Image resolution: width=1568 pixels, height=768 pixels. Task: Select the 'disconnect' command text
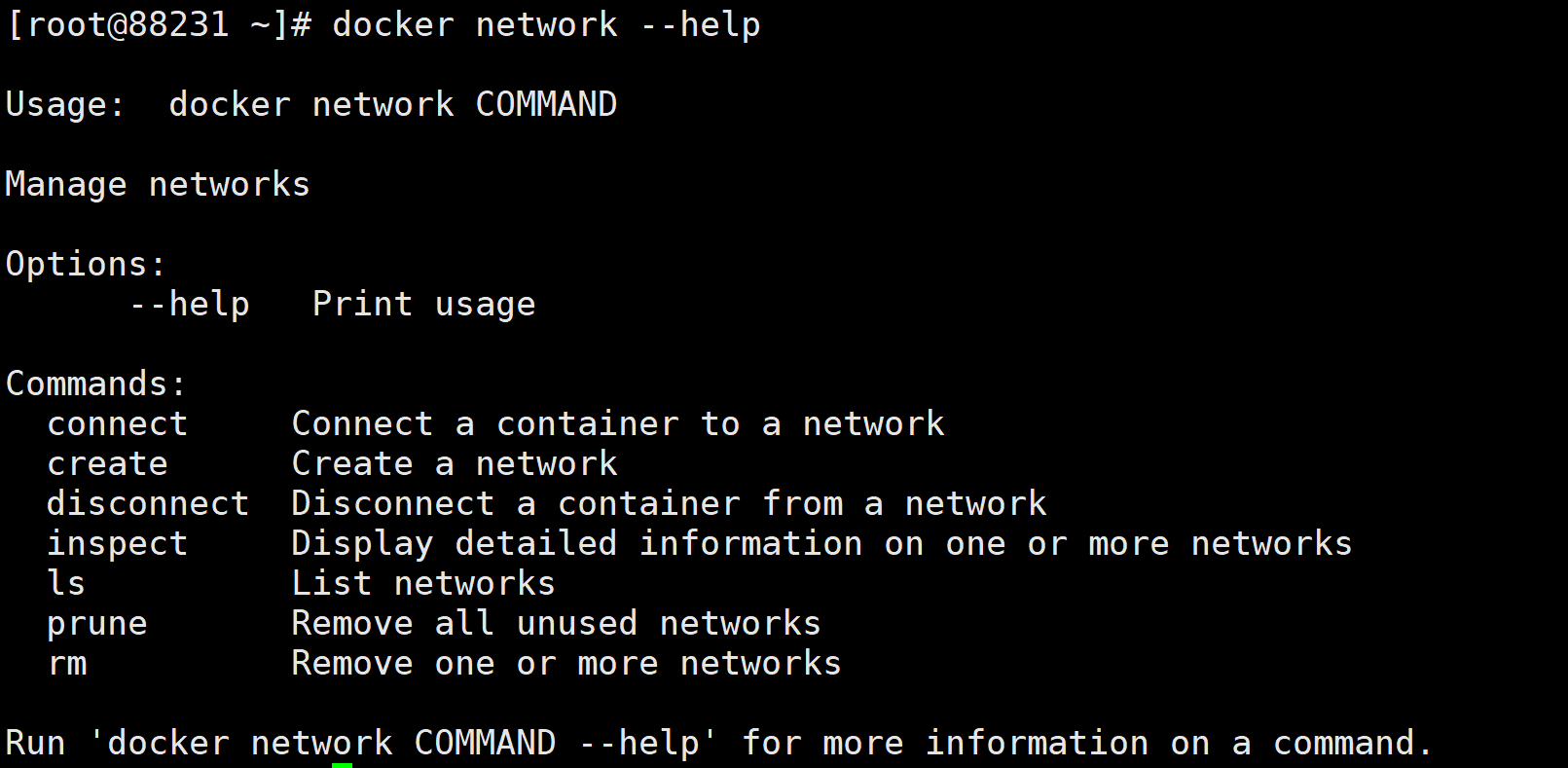[148, 504]
